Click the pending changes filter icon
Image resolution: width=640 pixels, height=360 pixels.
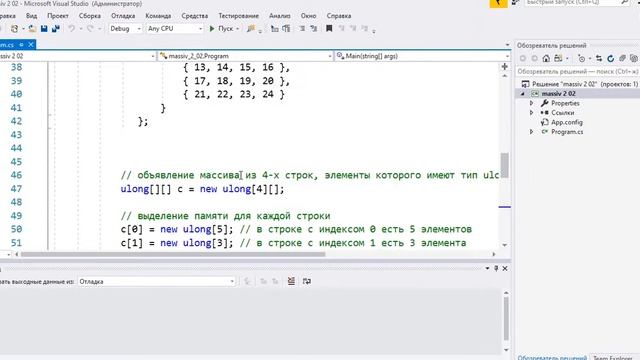[582, 59]
